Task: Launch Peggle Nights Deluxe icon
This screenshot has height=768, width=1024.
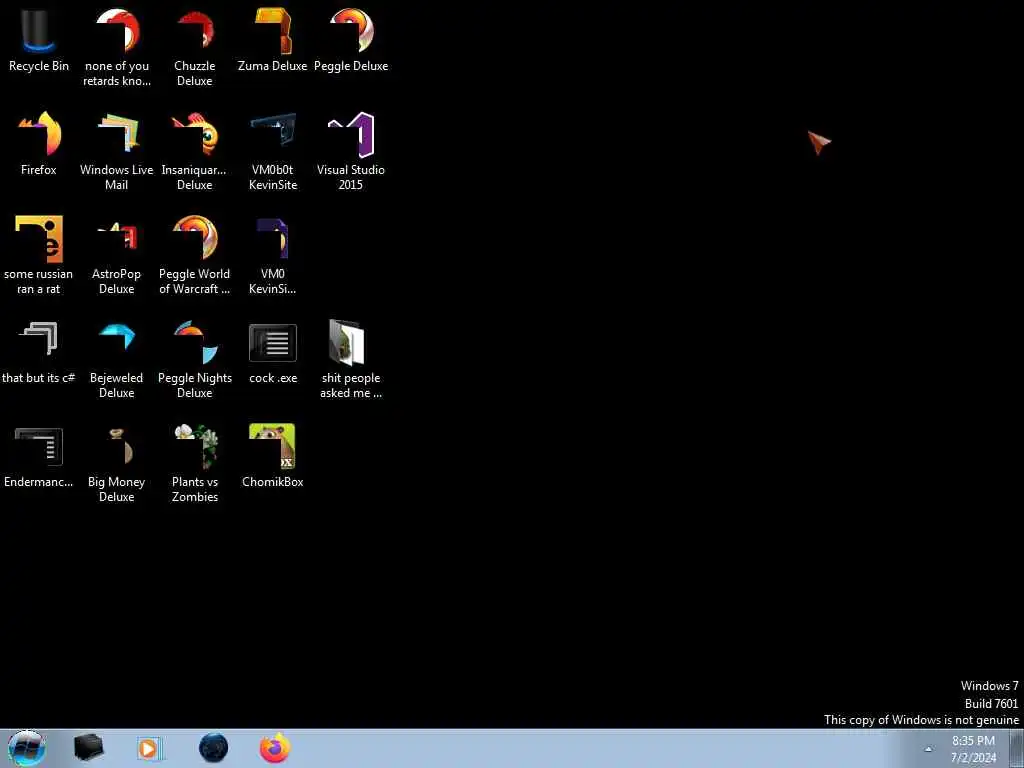Action: 195,359
